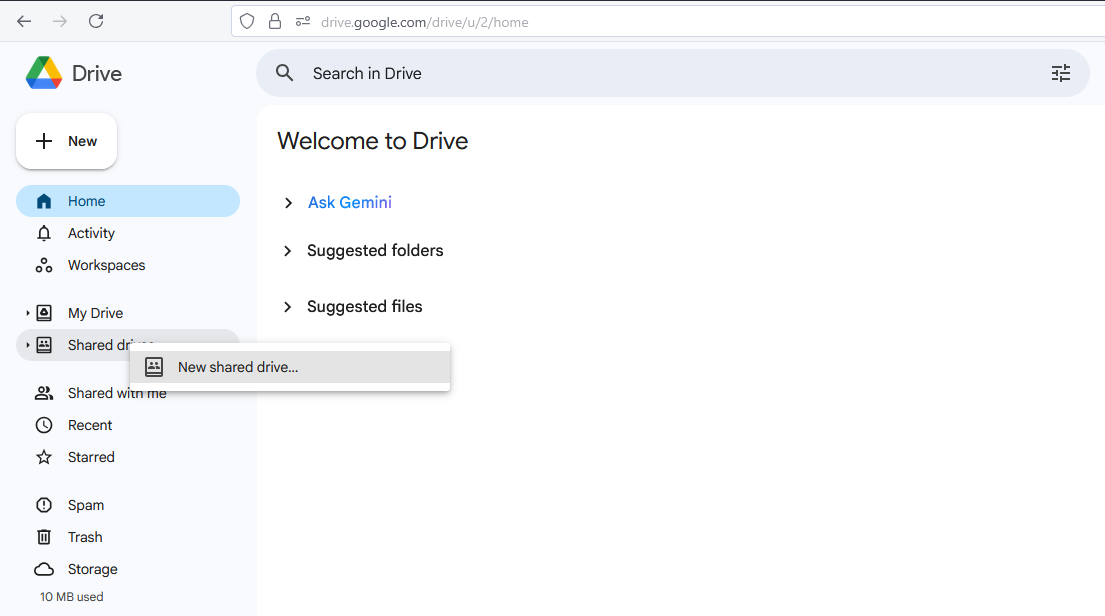Expand the Ask Gemini section chevron

point(288,203)
